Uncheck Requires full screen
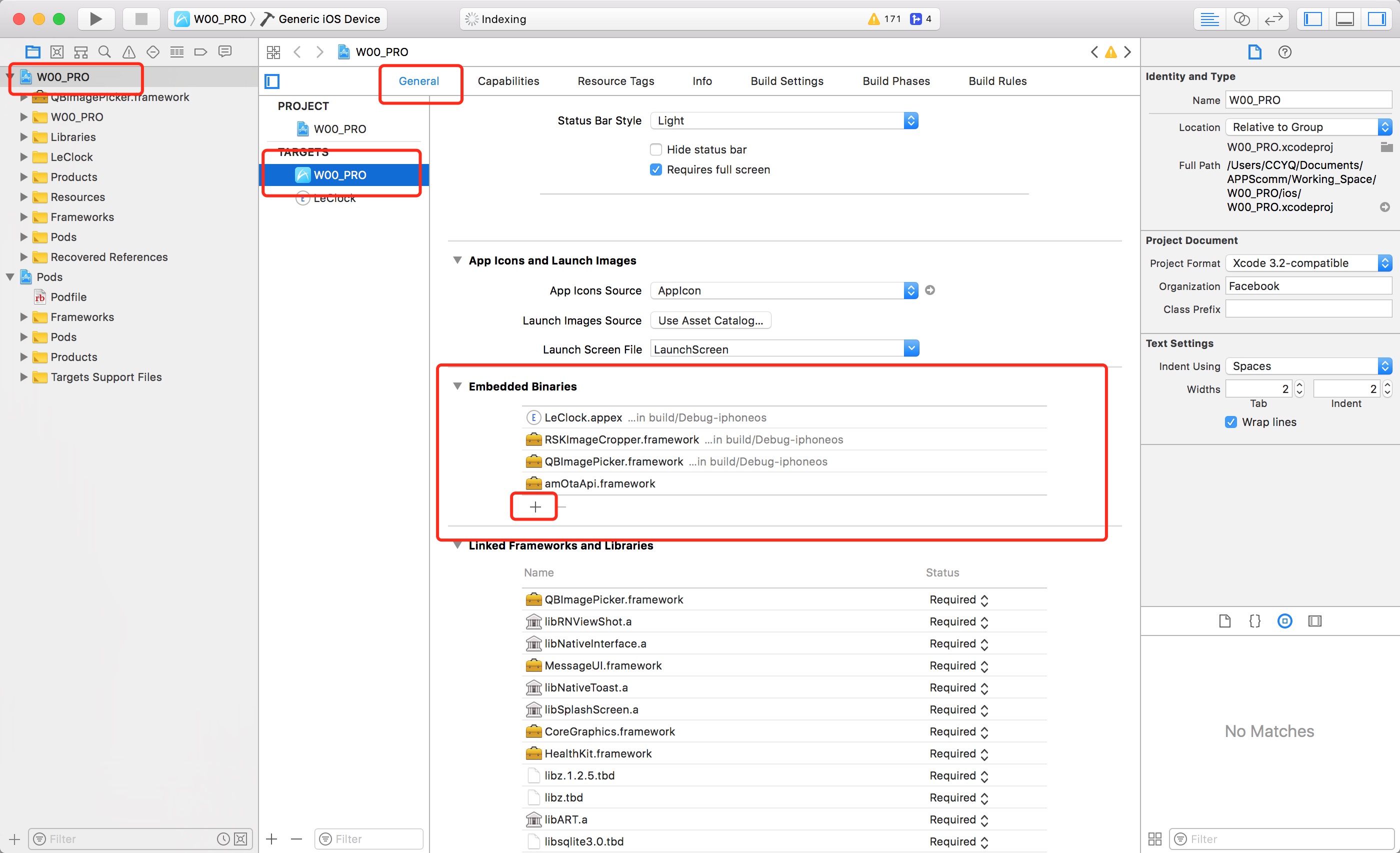 655,169
